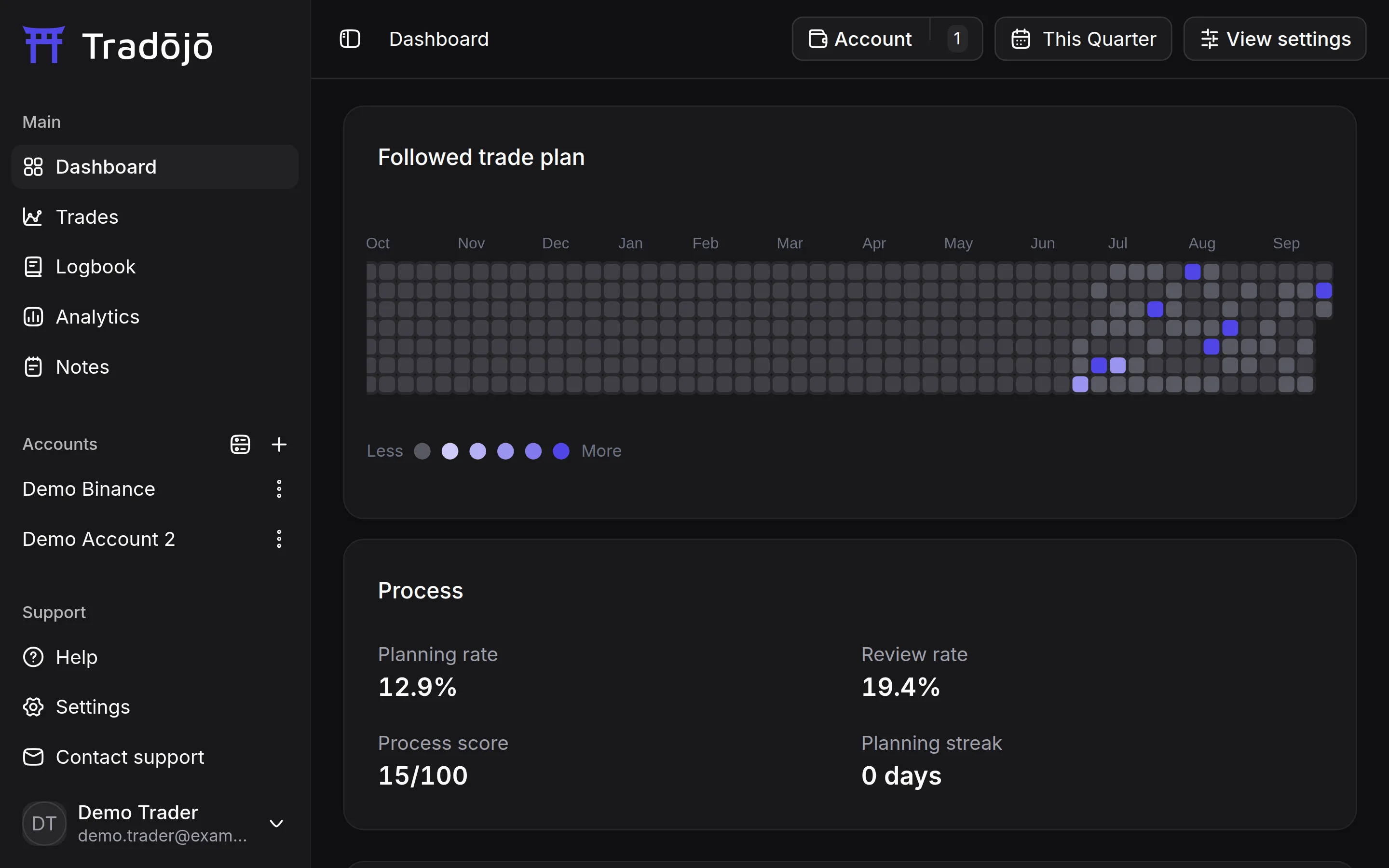Click the Notes calendar icon
The width and height of the screenshot is (1389, 868).
pos(33,367)
